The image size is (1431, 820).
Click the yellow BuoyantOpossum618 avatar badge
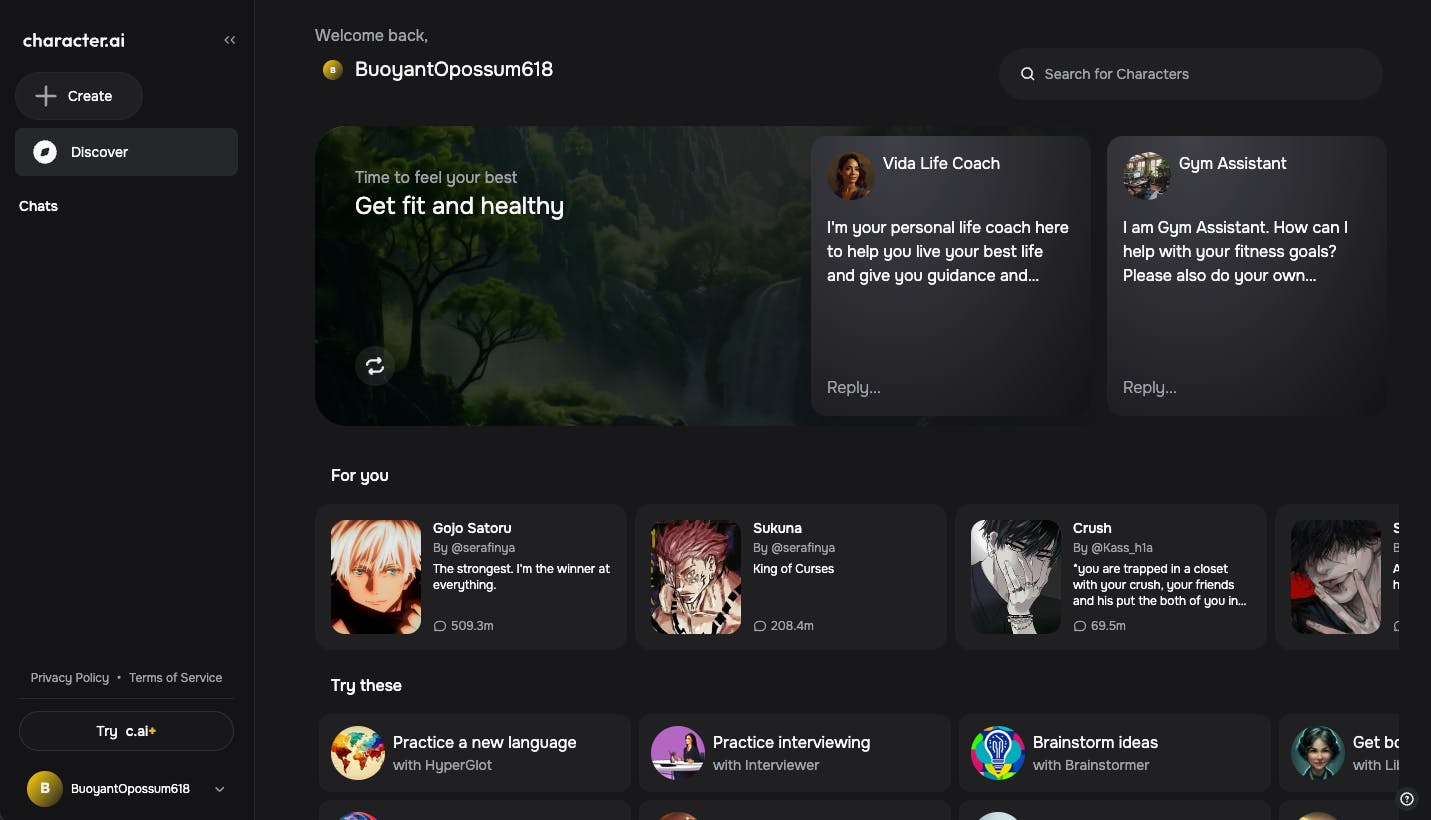tap(332, 69)
